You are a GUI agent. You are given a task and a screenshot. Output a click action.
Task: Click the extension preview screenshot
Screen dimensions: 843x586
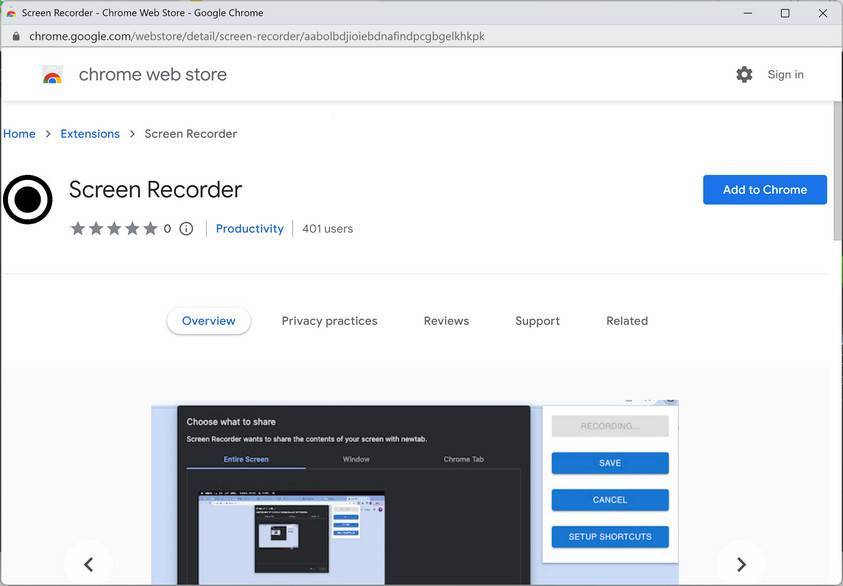point(415,493)
